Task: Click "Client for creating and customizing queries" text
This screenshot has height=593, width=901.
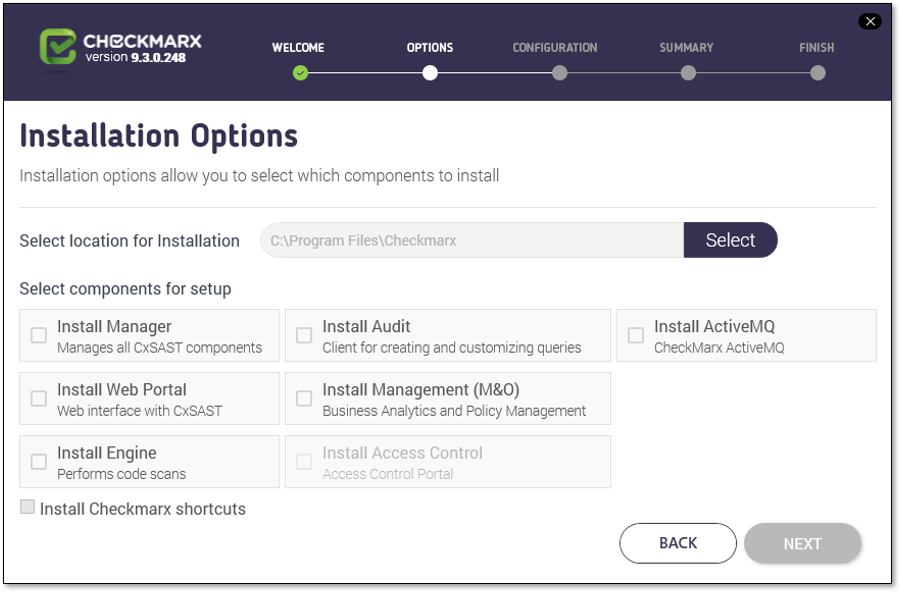Action: 452,348
